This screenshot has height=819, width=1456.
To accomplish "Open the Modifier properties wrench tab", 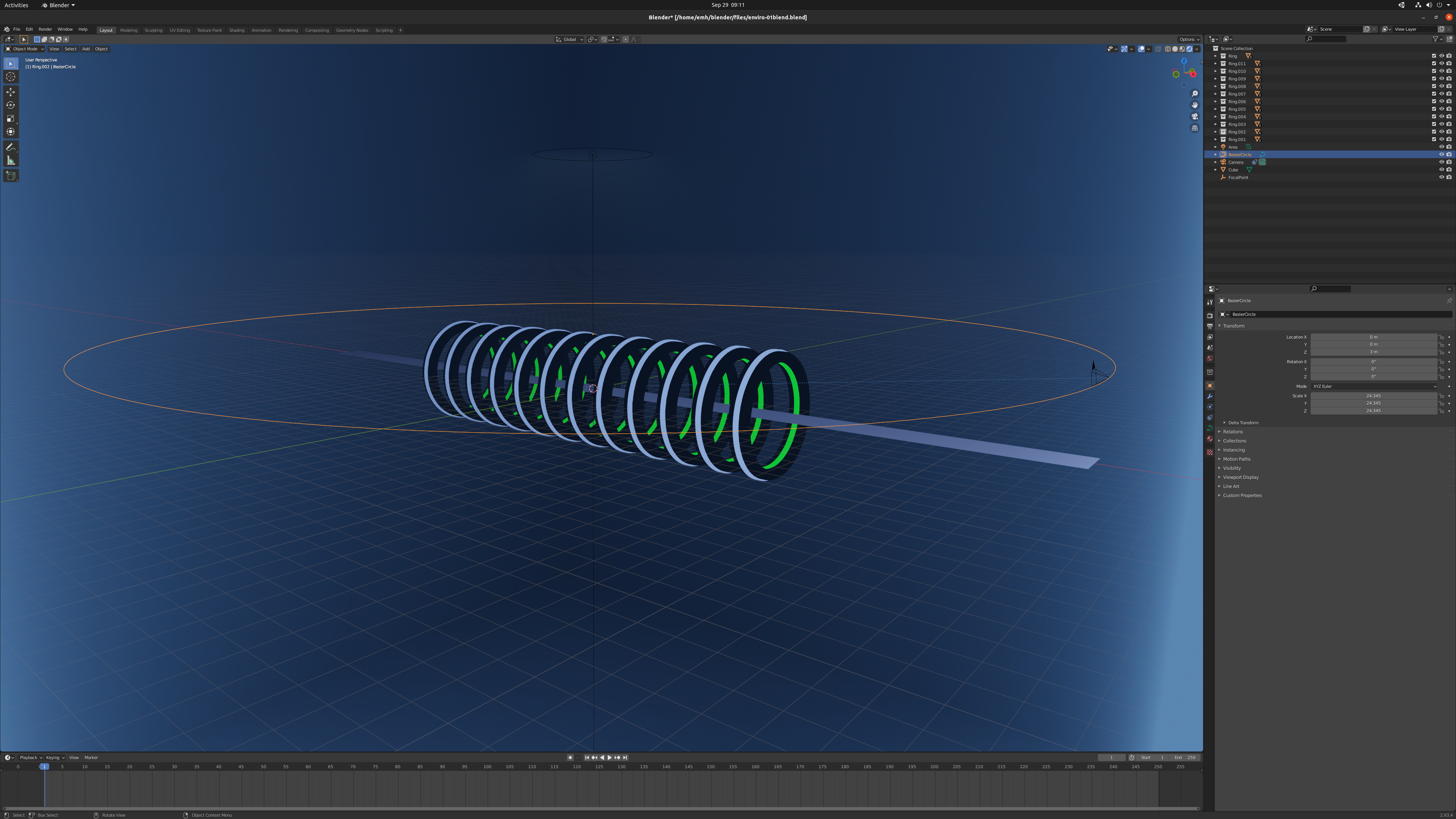I will [1210, 396].
